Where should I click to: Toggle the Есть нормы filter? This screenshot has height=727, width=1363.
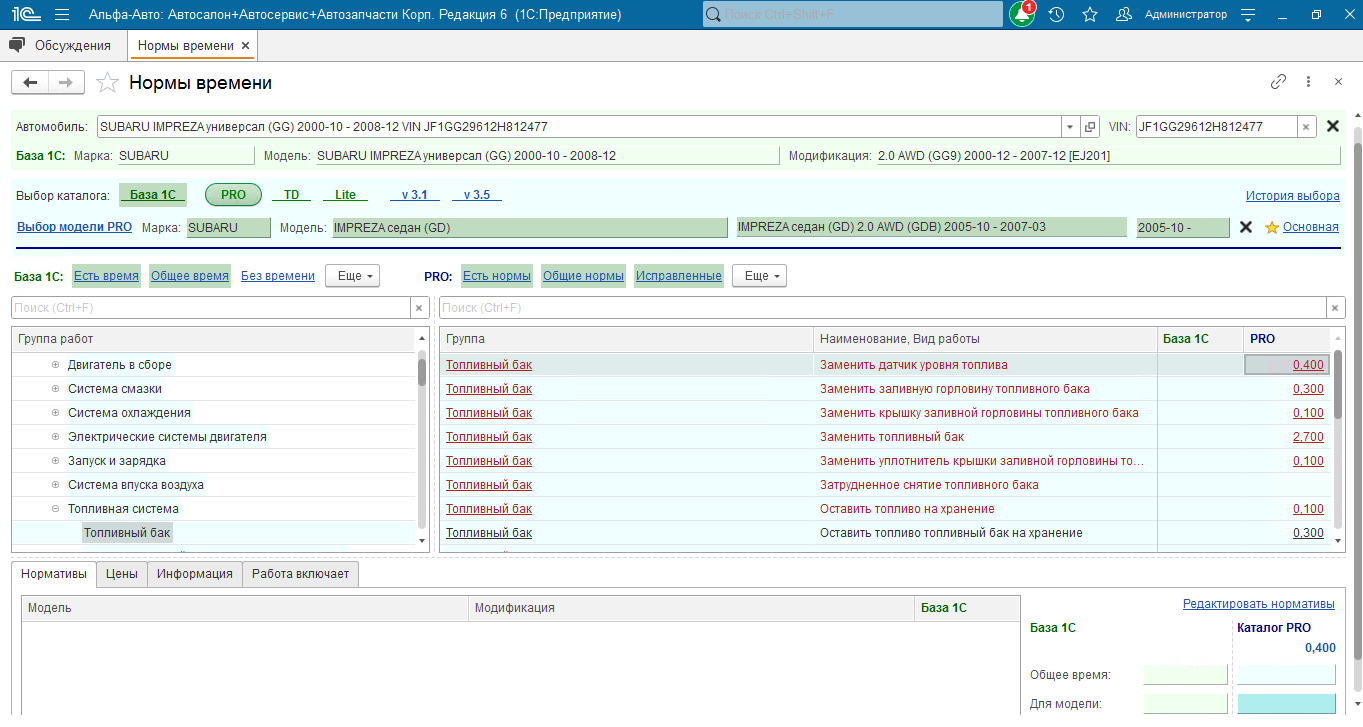(497, 276)
